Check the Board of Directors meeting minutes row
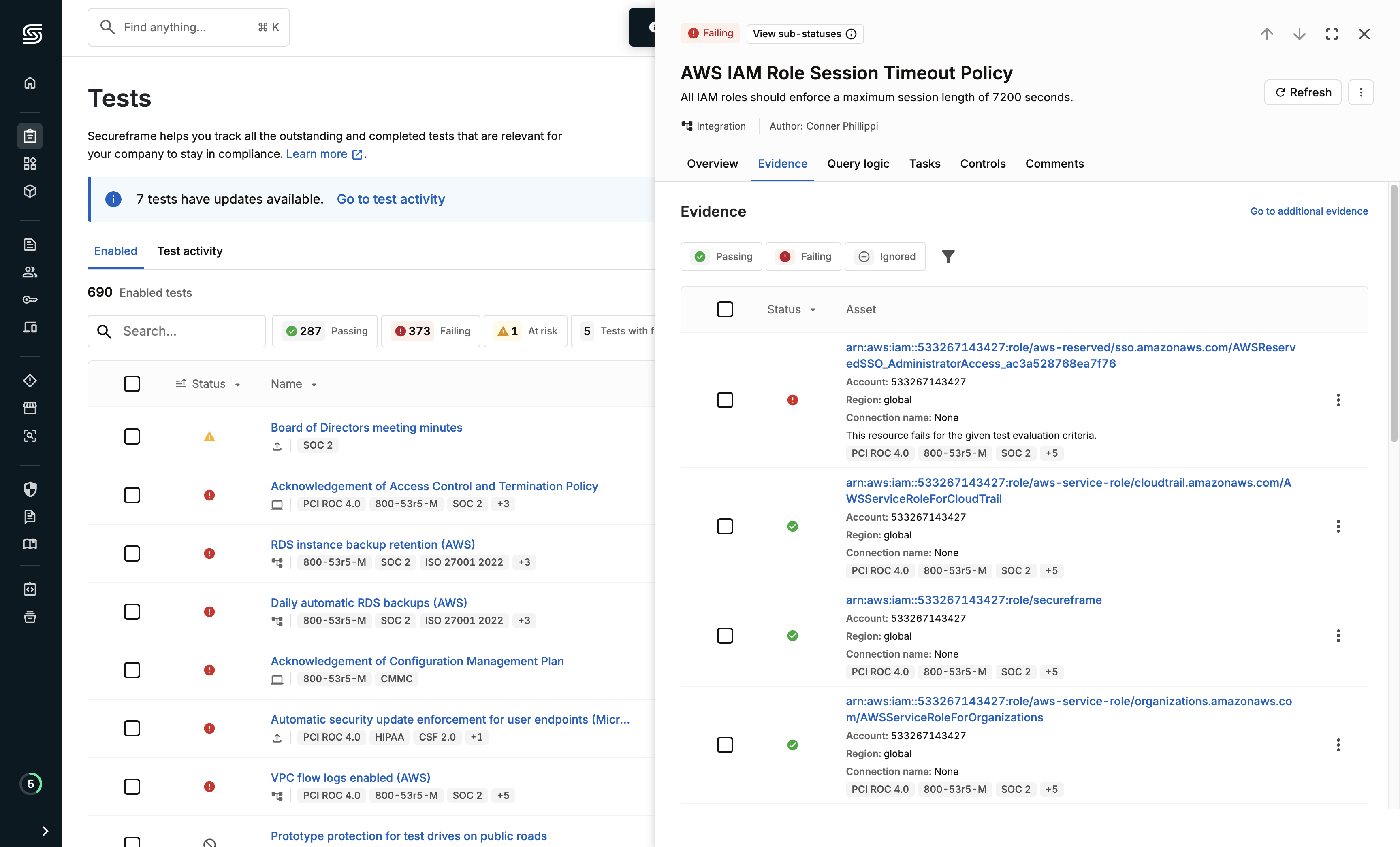This screenshot has height=847, width=1400. (132, 436)
